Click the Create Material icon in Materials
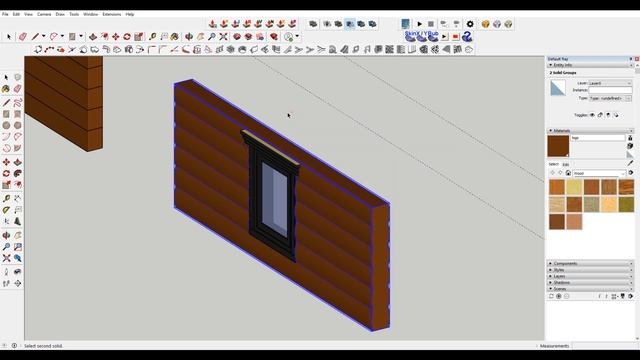The image size is (640, 360). tap(630, 146)
